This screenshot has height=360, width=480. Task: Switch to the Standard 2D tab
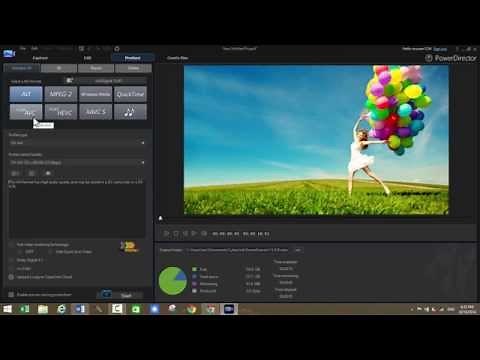(22, 68)
